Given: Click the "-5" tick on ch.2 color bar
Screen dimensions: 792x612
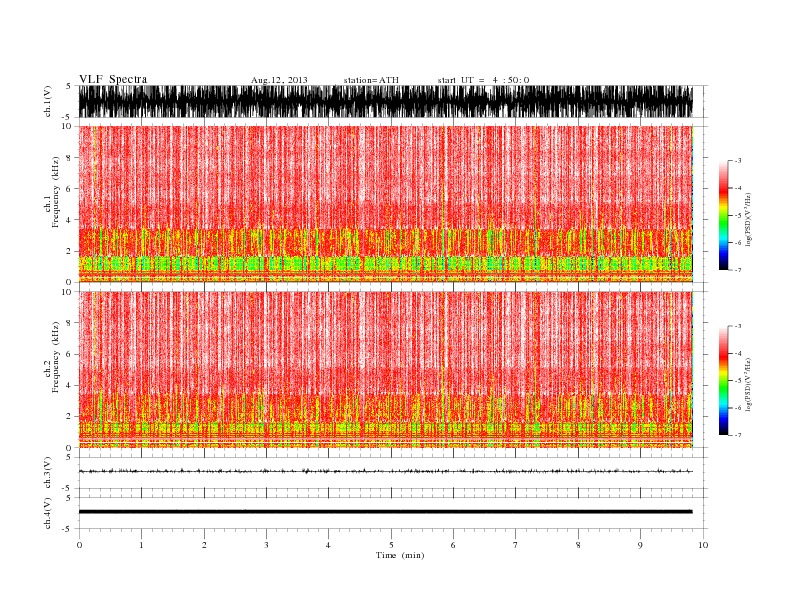Looking at the screenshot, I should coord(738,381).
